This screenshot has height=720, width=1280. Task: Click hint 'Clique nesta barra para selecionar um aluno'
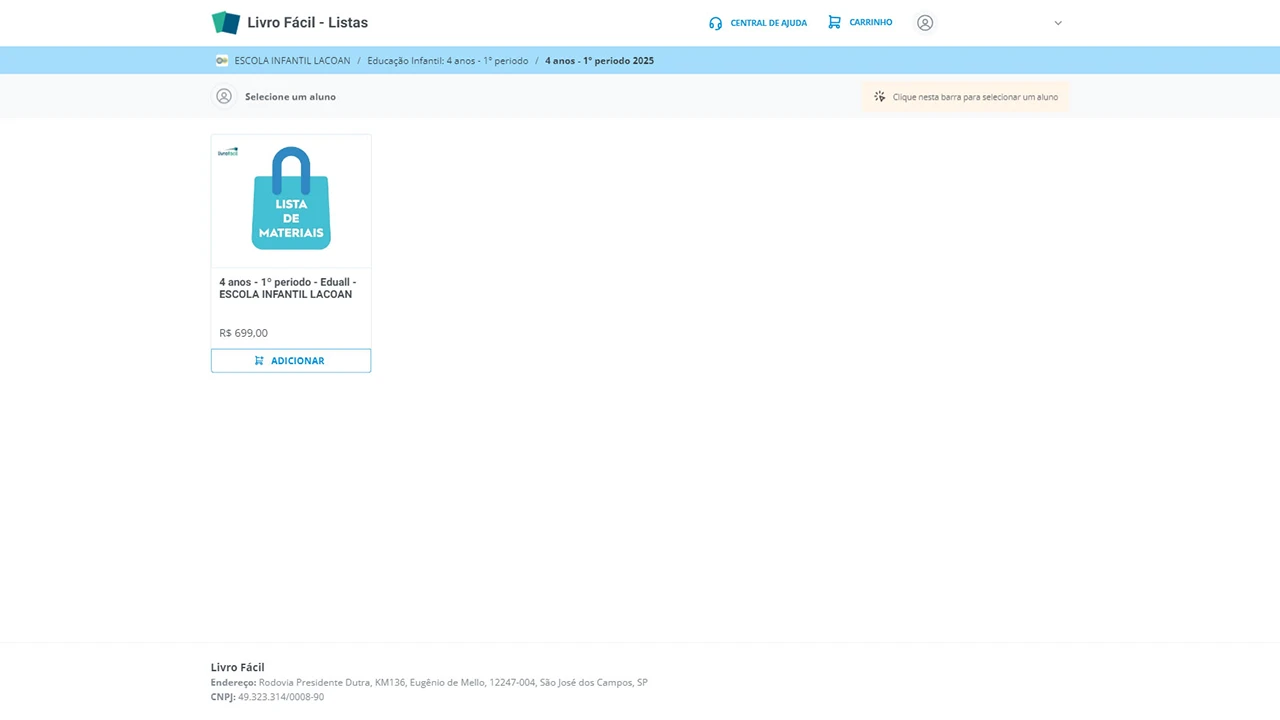click(975, 97)
